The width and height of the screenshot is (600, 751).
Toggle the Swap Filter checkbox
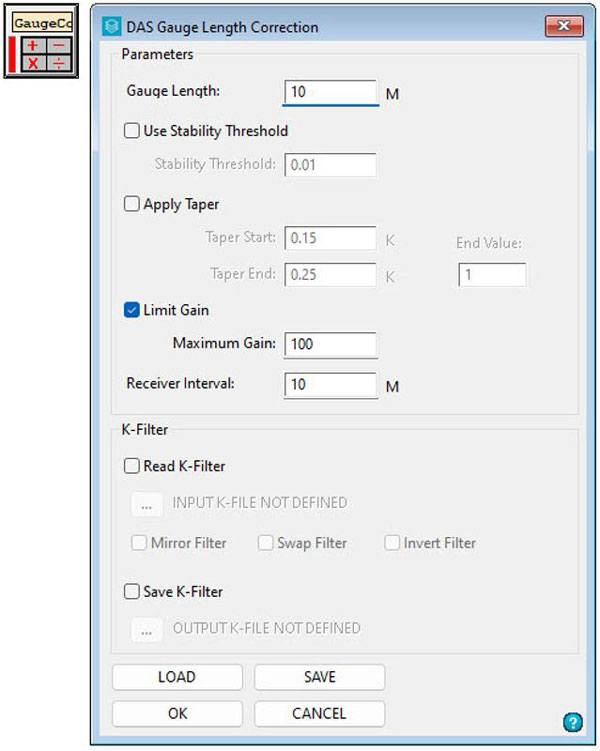266,543
